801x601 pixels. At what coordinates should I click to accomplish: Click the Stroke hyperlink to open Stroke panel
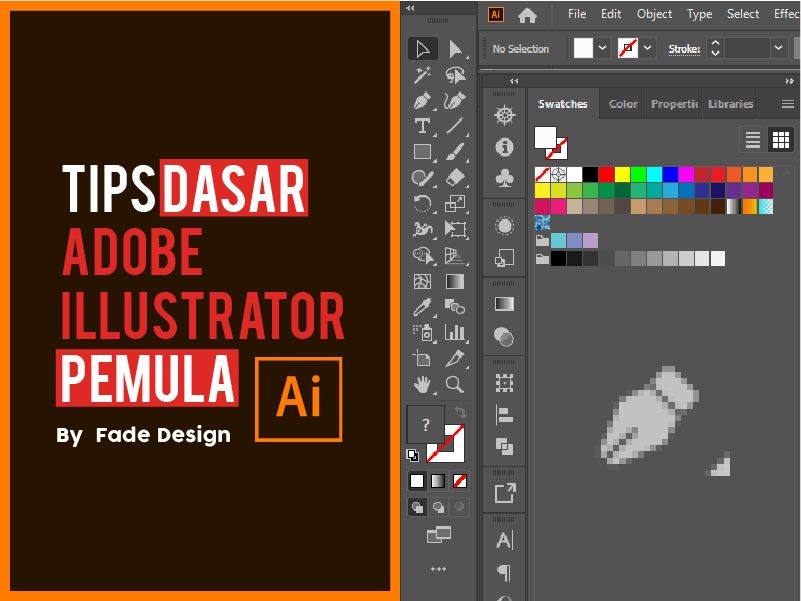tap(684, 48)
